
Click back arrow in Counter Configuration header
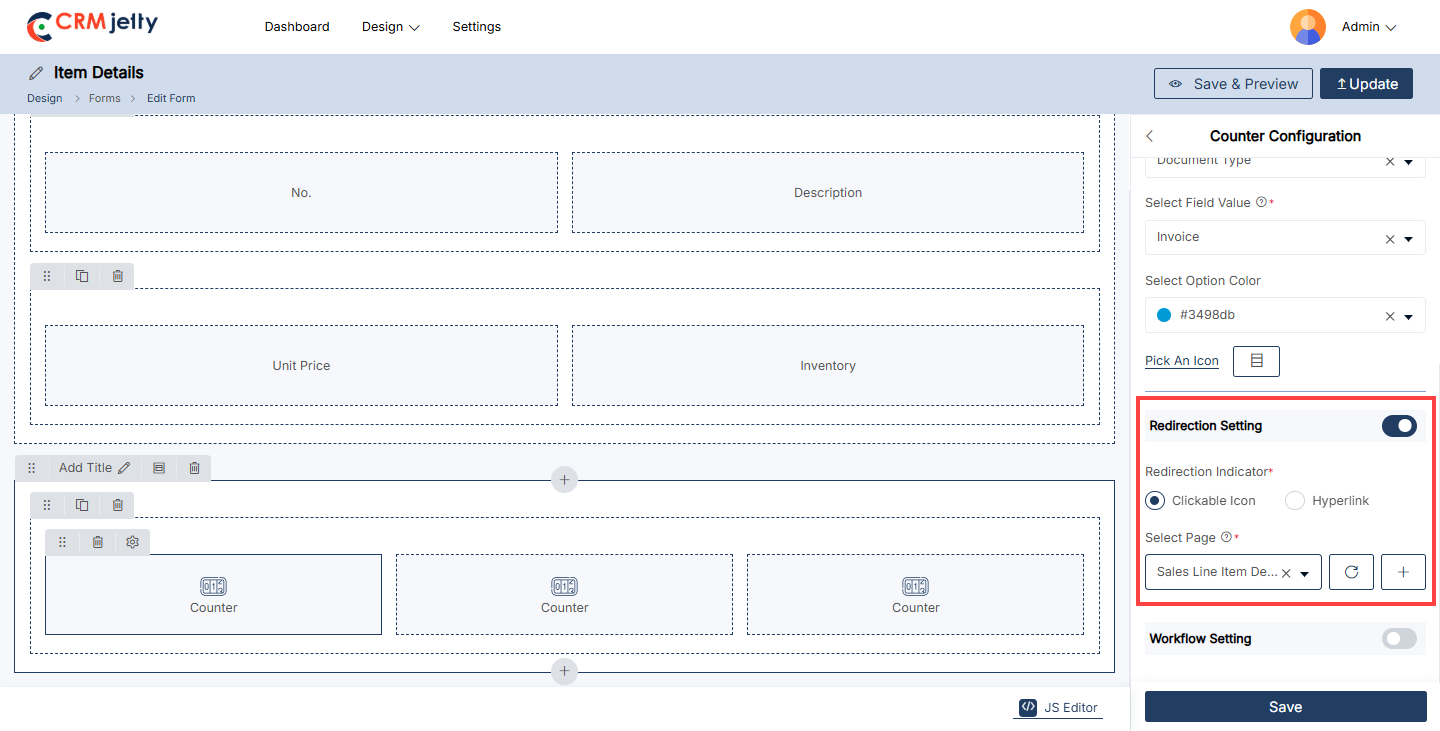[1150, 136]
